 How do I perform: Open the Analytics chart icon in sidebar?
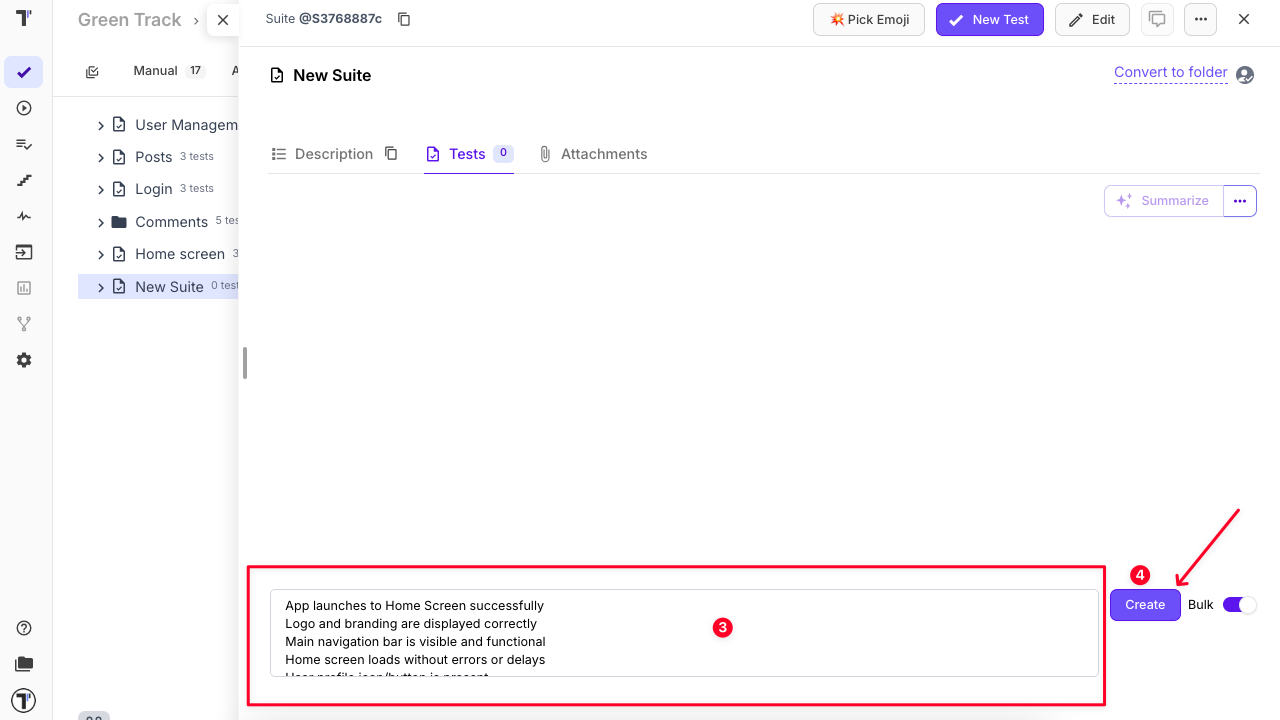click(x=24, y=288)
